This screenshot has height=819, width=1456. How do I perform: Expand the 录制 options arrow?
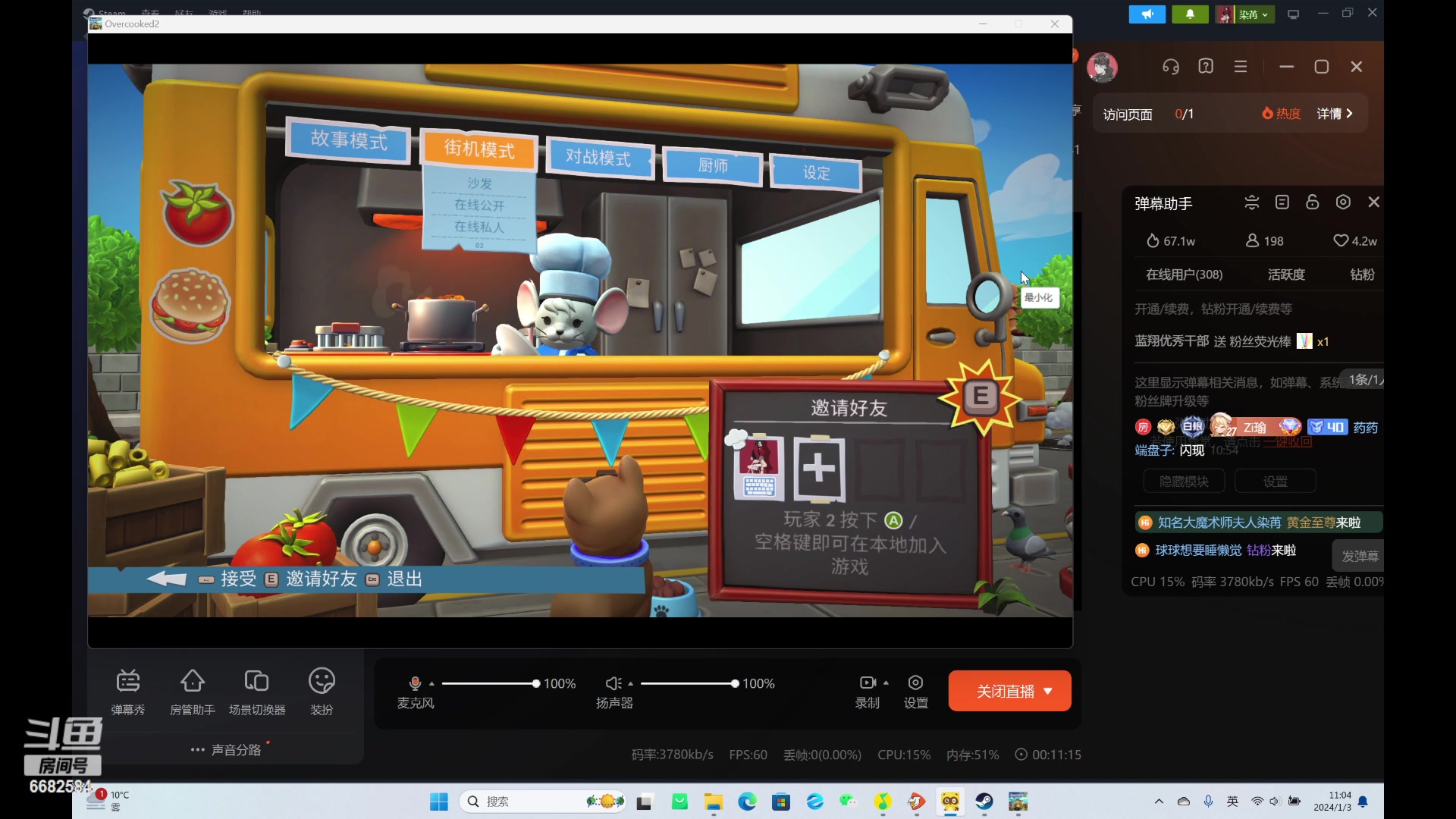click(x=886, y=682)
